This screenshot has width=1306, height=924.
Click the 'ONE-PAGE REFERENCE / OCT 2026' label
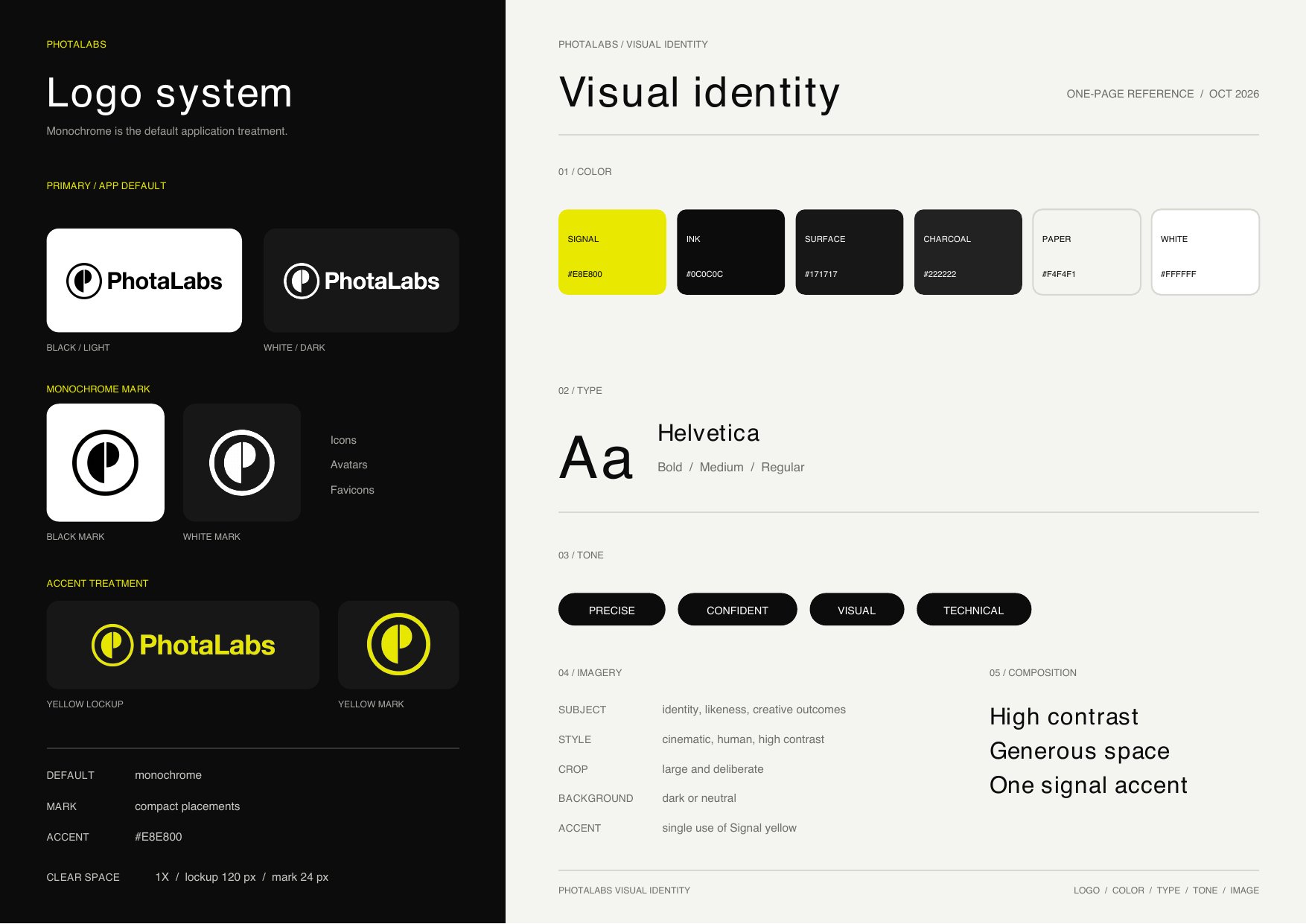click(x=1162, y=94)
